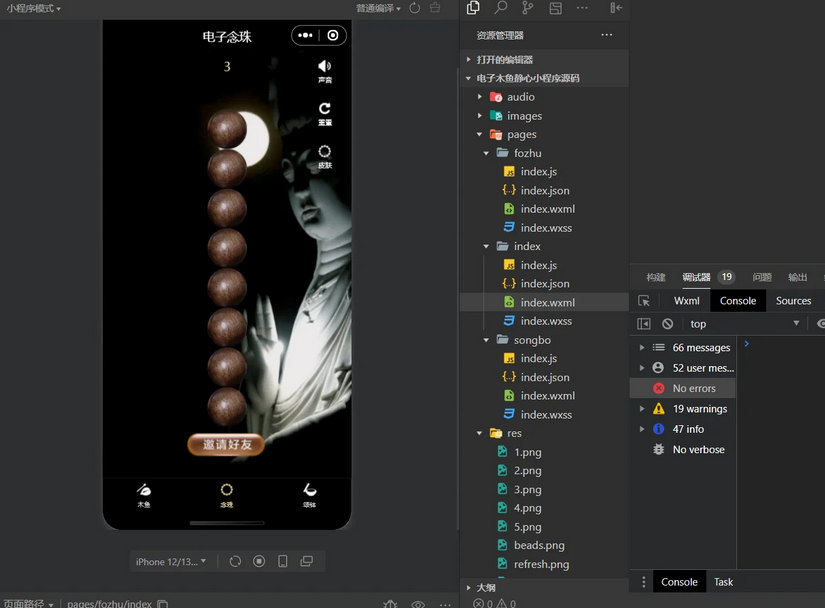Open beads.png in the res folder
Screen dimensions: 825x609
[538, 545]
